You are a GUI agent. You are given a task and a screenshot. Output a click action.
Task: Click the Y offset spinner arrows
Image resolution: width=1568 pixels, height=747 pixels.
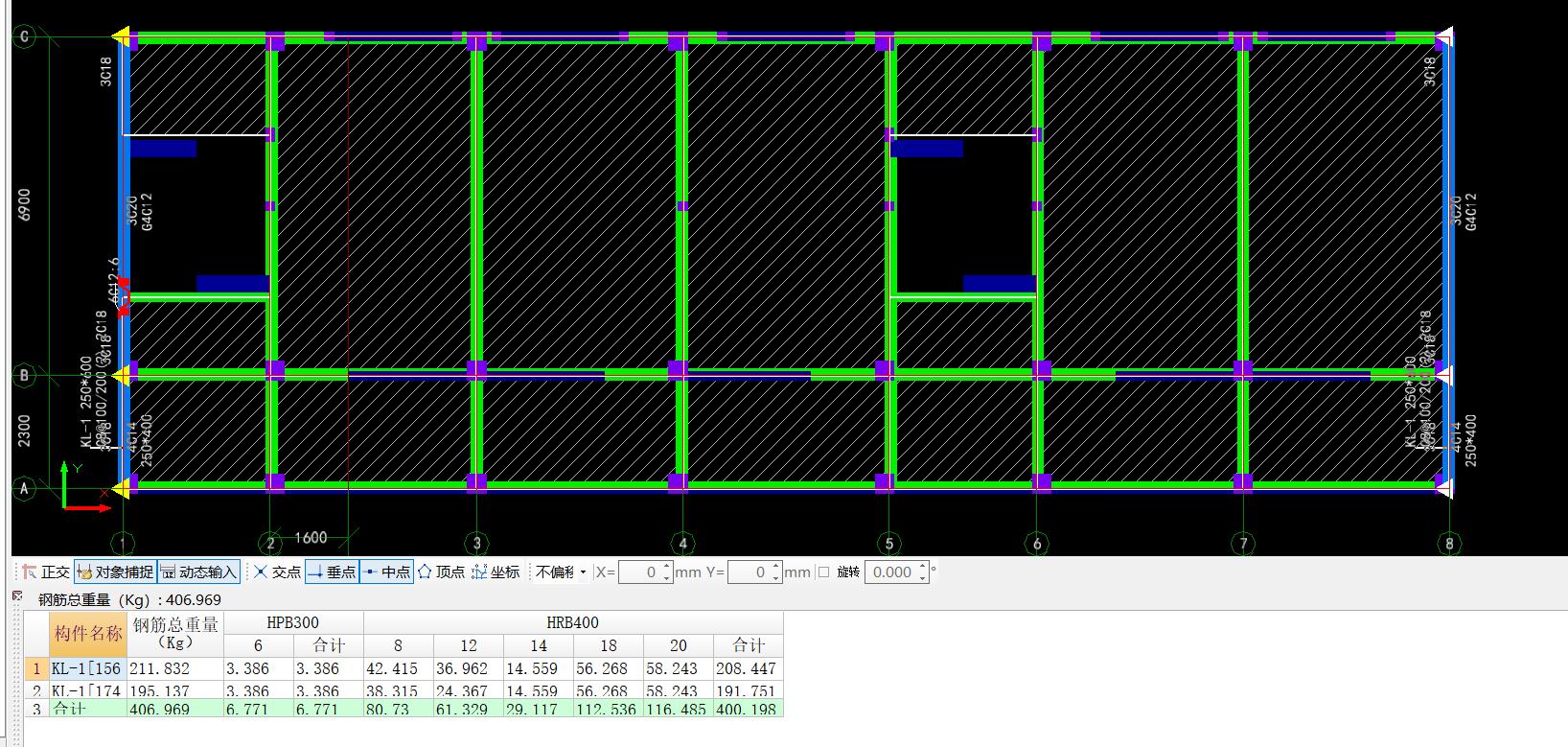tap(776, 572)
